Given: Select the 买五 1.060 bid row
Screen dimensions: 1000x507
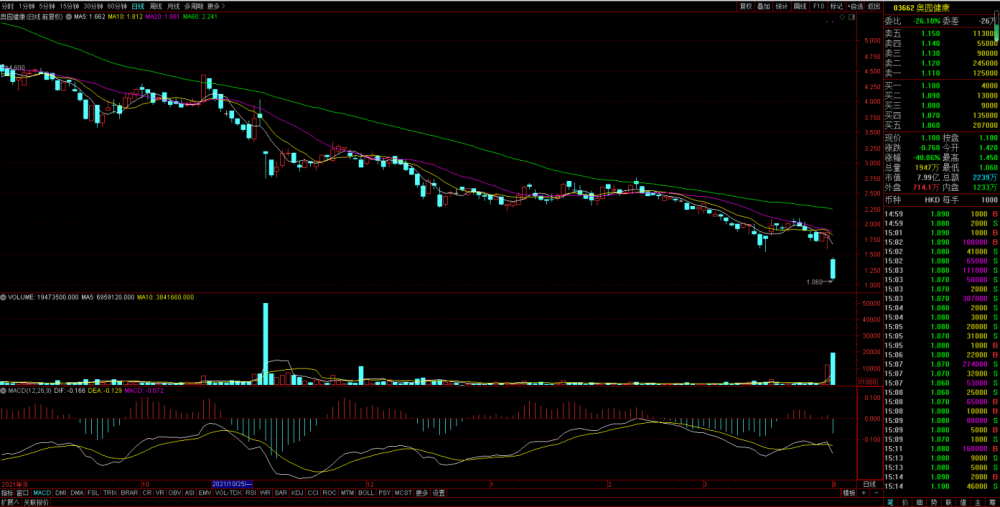Looking at the screenshot, I should [941, 126].
